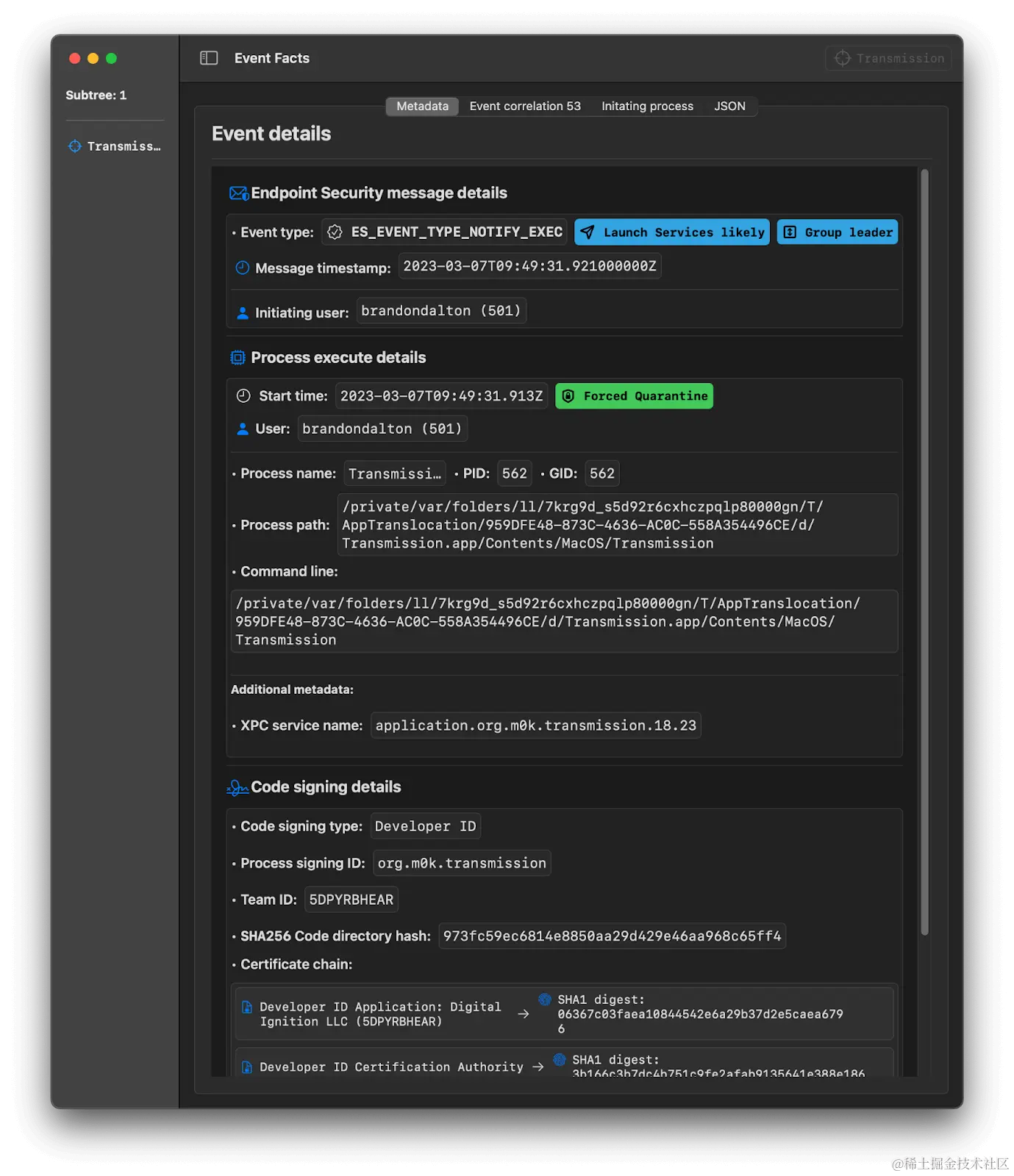Click the Event Facts window title
Screen dimensions: 1014x1176
[x=271, y=58]
